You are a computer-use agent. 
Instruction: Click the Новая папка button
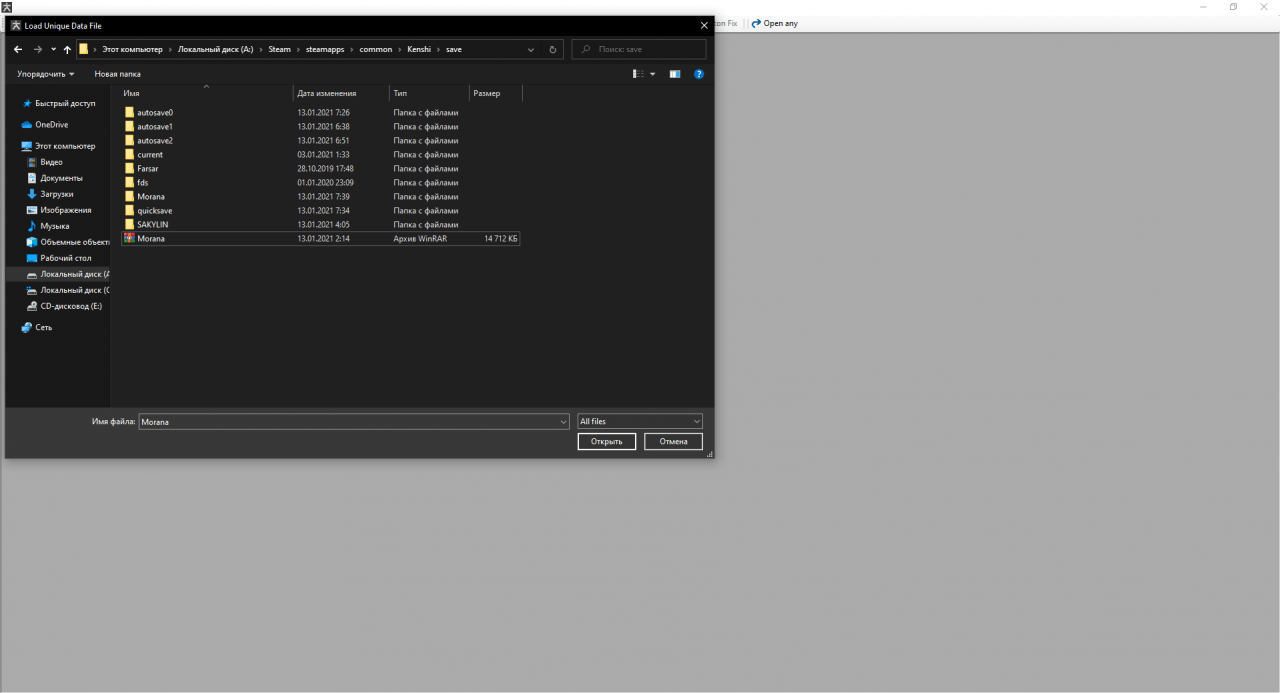116,73
